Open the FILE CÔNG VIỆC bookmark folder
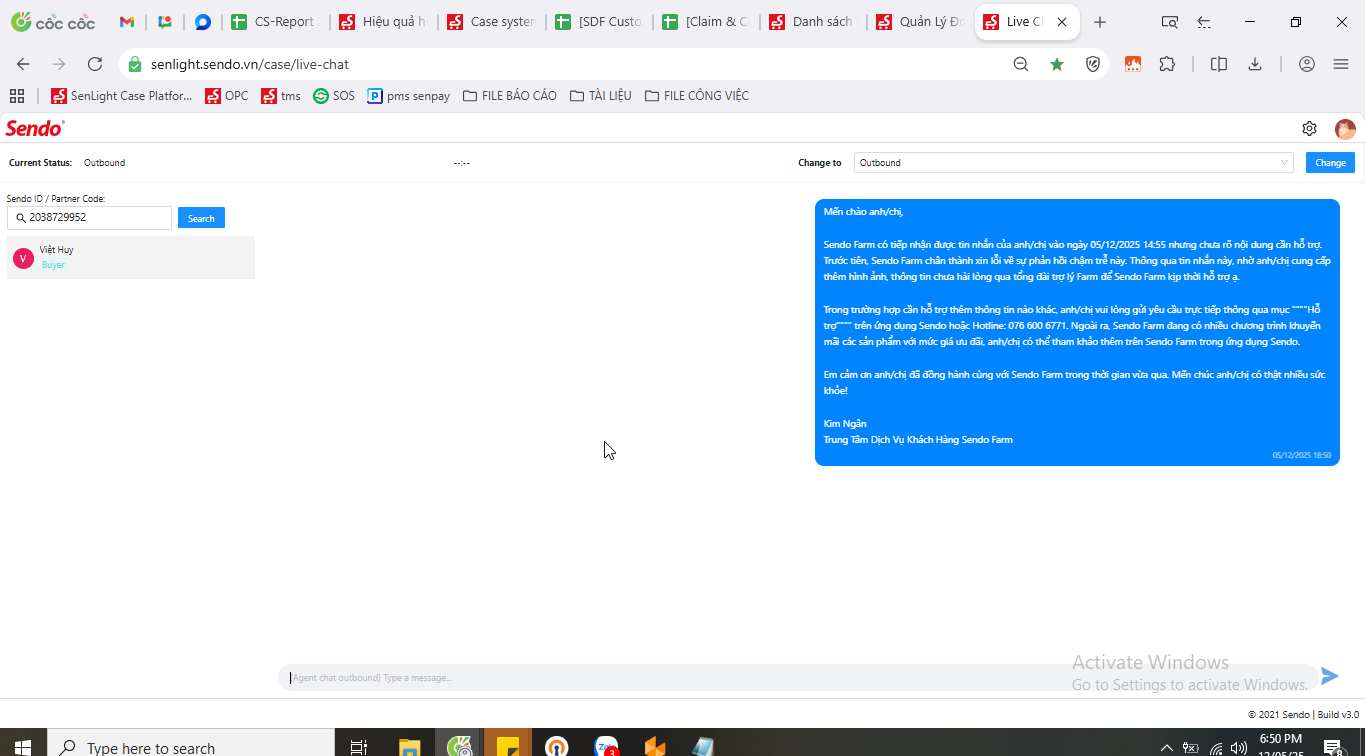The height and width of the screenshot is (756, 1365). click(x=697, y=96)
